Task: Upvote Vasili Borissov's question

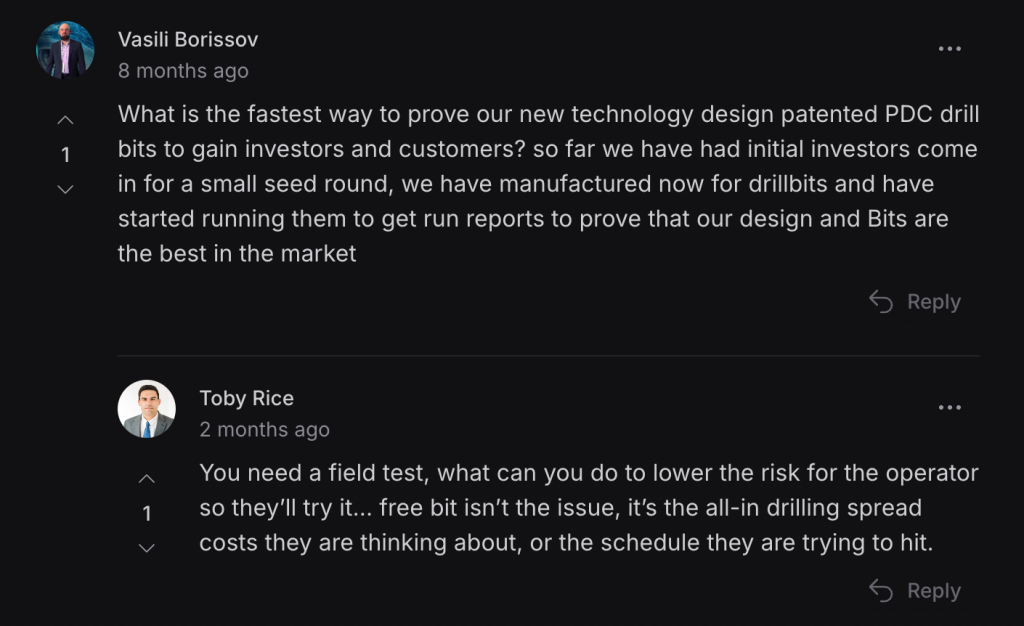Action: (65, 120)
